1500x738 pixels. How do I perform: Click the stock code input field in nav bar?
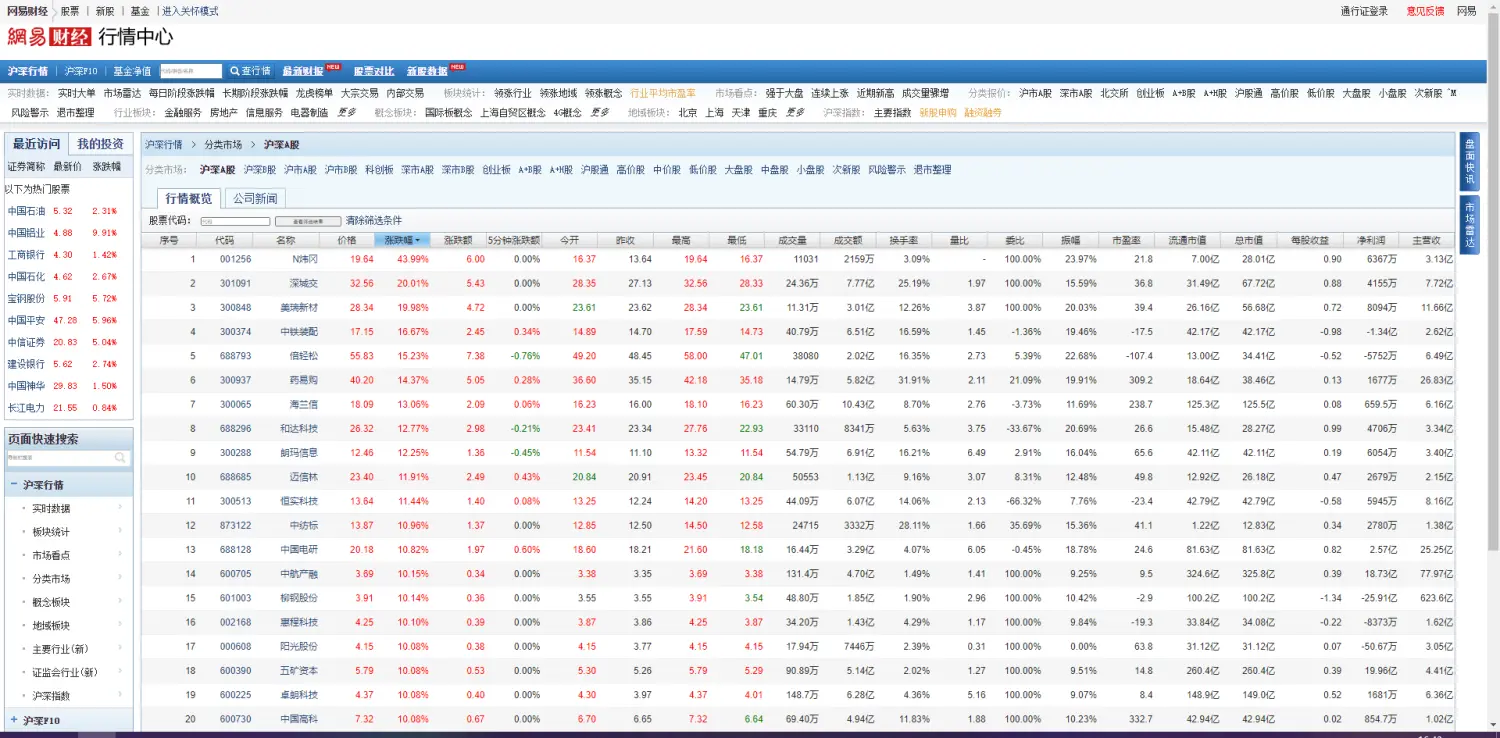point(190,71)
